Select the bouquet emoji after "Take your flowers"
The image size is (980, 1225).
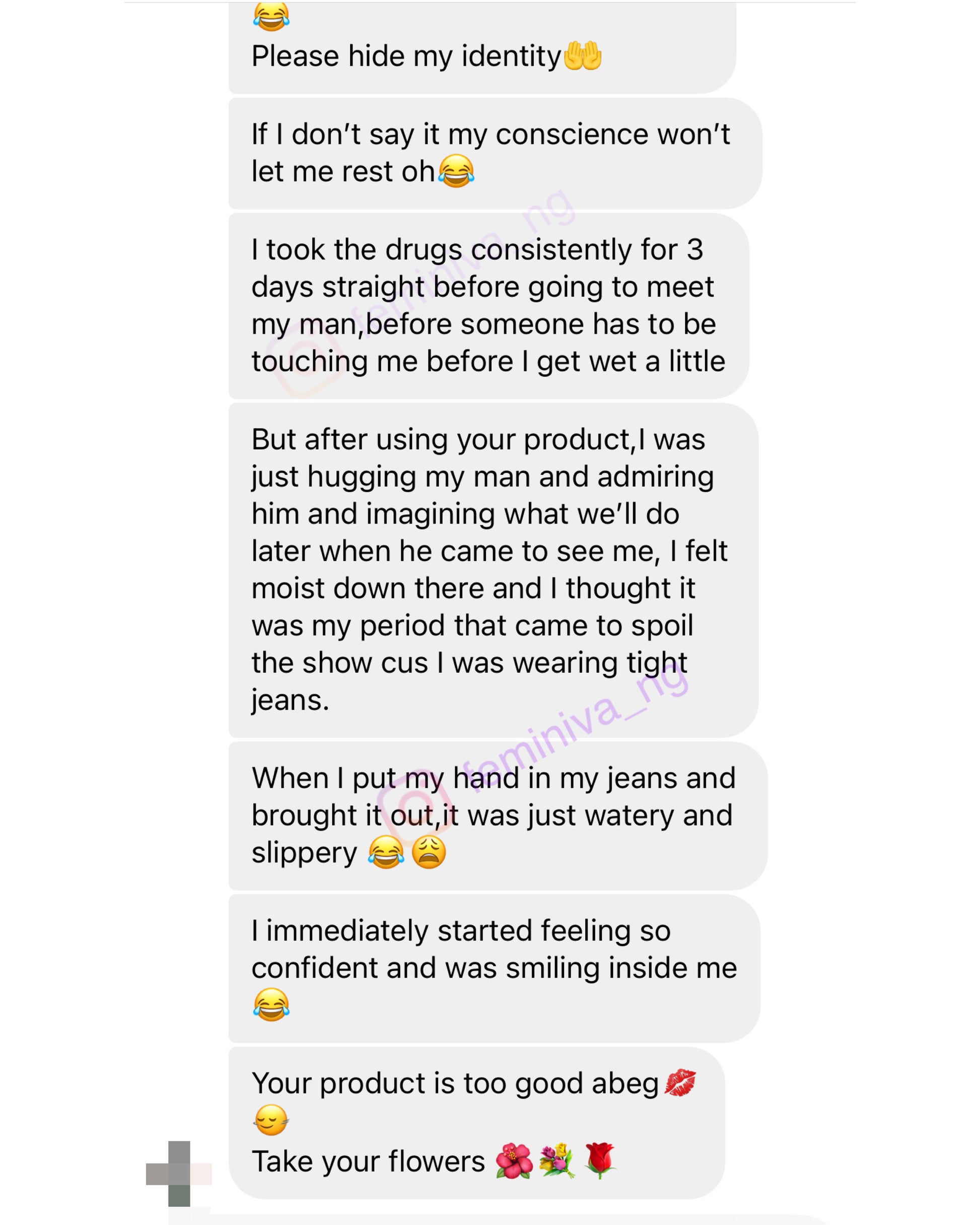coord(557,1161)
